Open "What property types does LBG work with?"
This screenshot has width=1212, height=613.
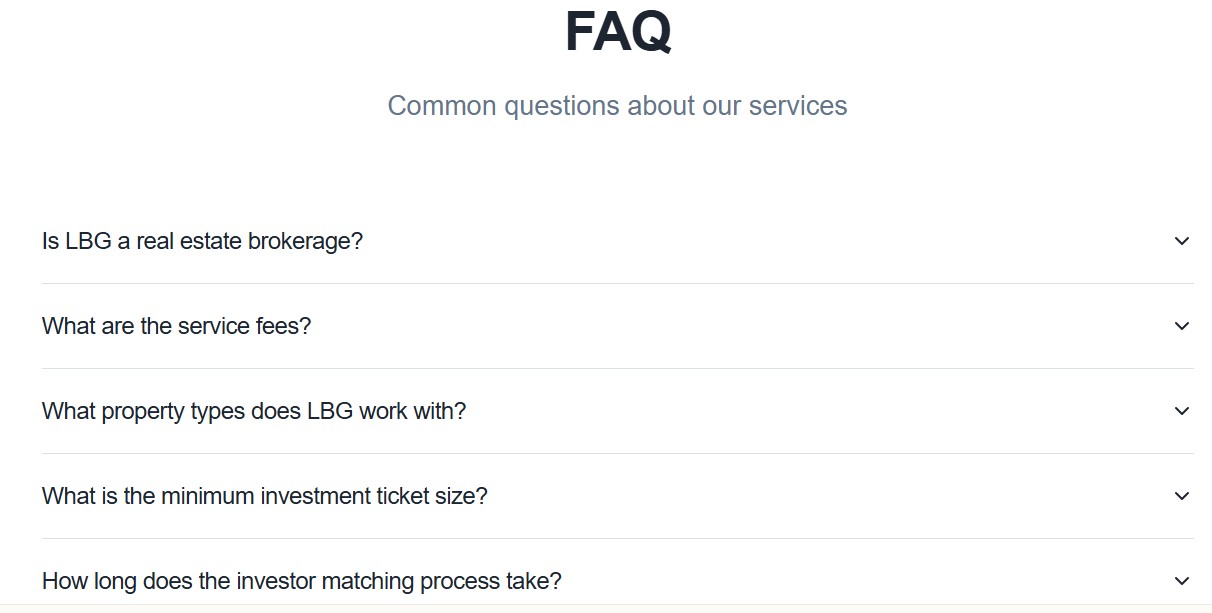(254, 411)
